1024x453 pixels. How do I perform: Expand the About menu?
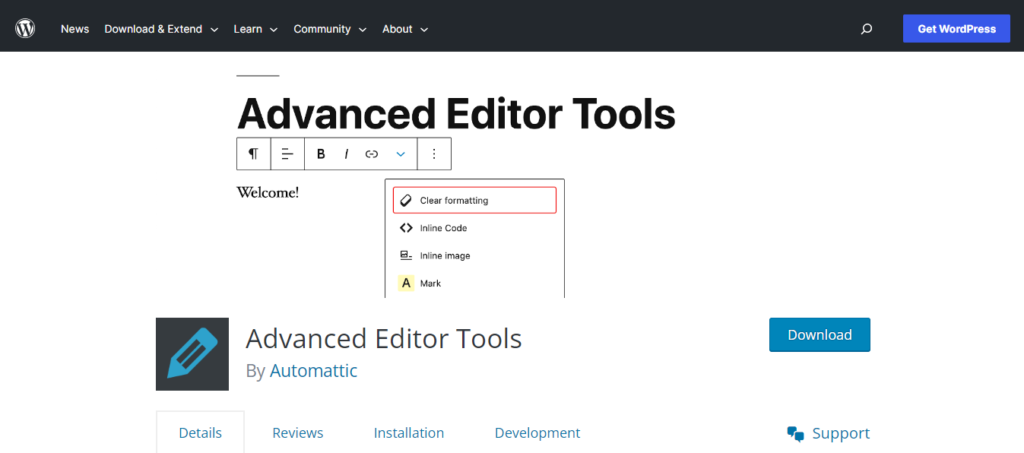(x=405, y=29)
